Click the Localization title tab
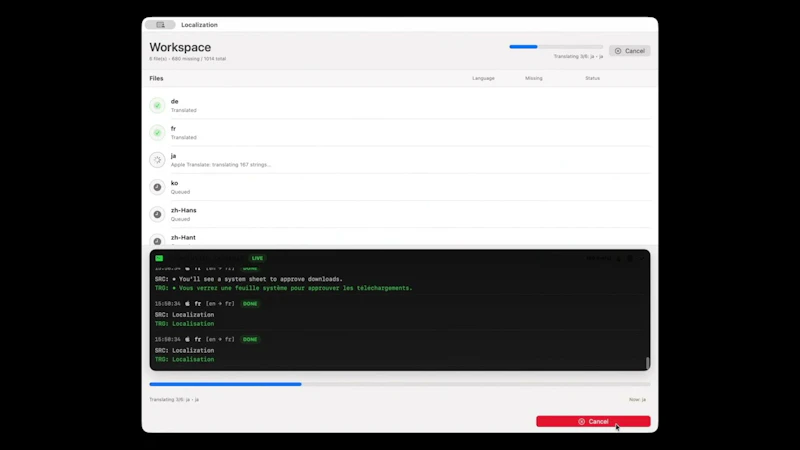This screenshot has height=450, width=800. tap(199, 24)
